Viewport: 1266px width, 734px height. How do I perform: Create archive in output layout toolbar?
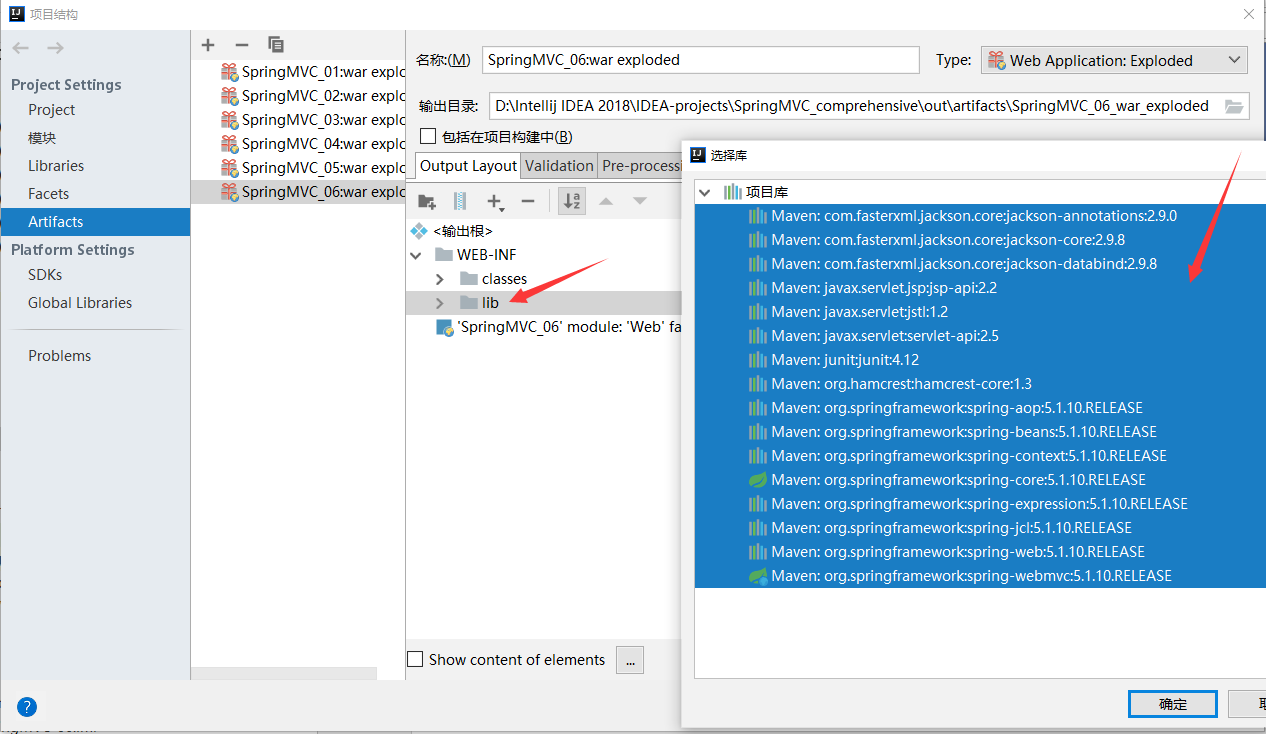(x=460, y=201)
